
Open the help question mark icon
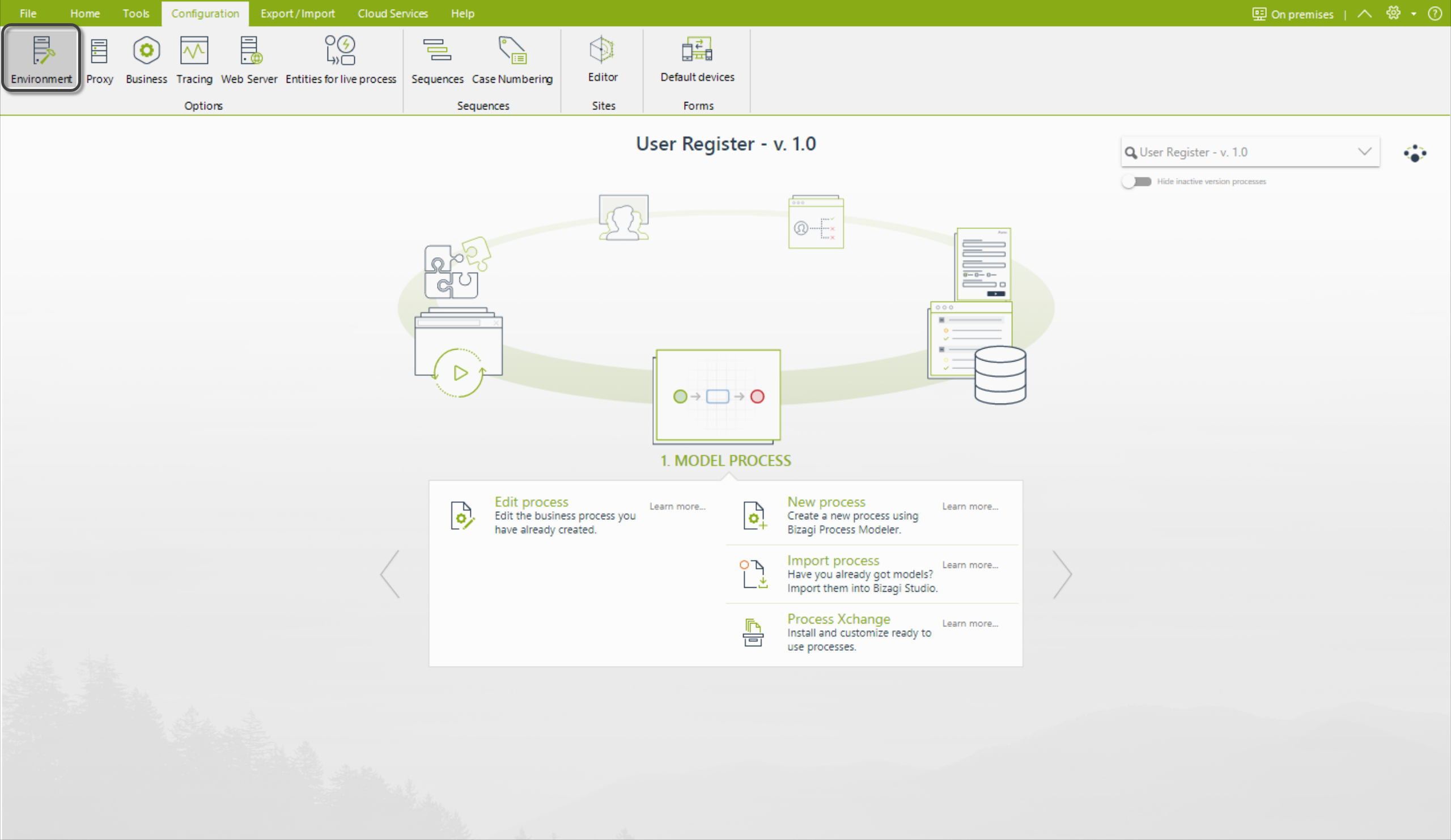click(1435, 13)
